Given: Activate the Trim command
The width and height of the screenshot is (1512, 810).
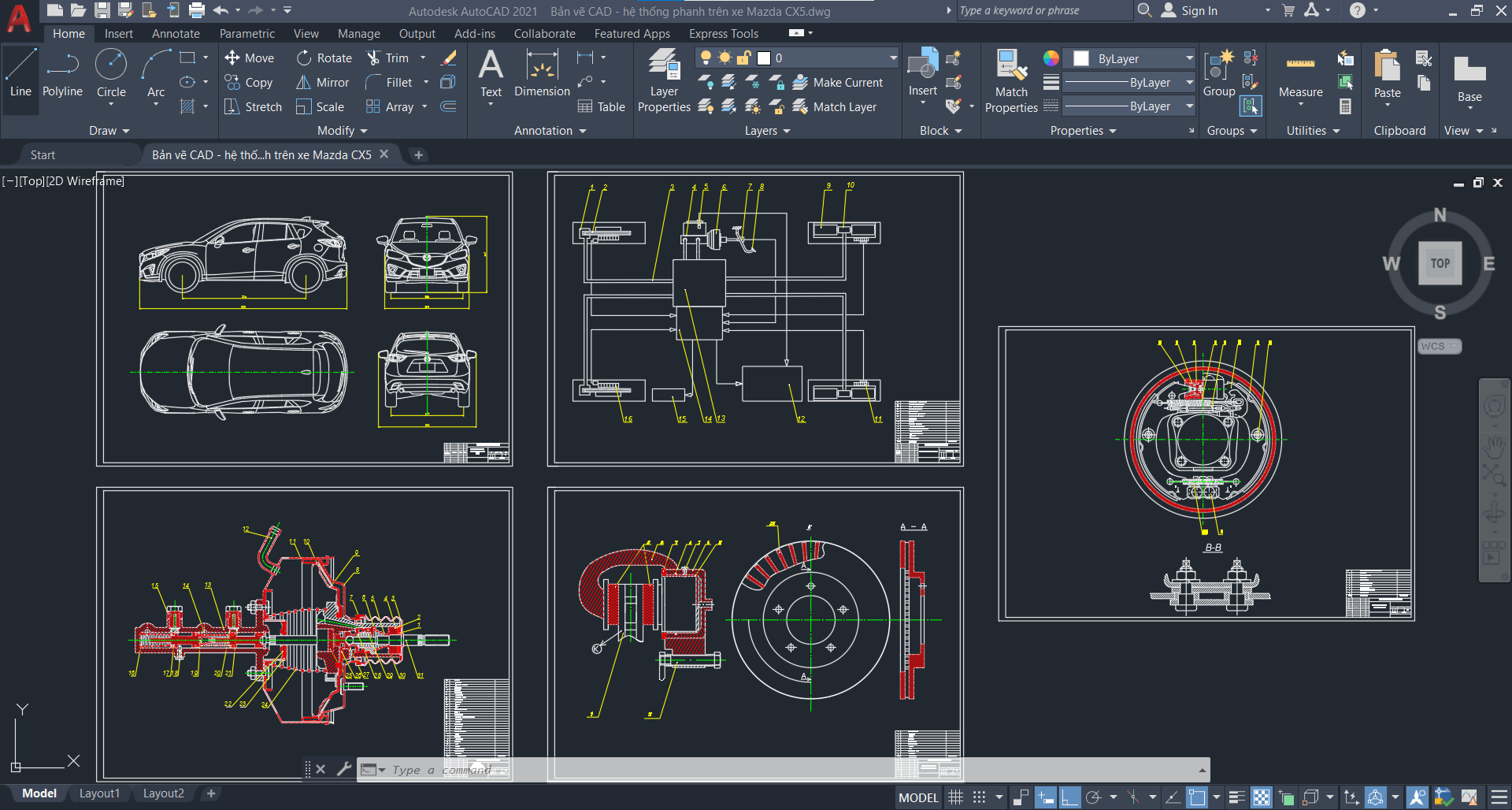Looking at the screenshot, I should [388, 58].
